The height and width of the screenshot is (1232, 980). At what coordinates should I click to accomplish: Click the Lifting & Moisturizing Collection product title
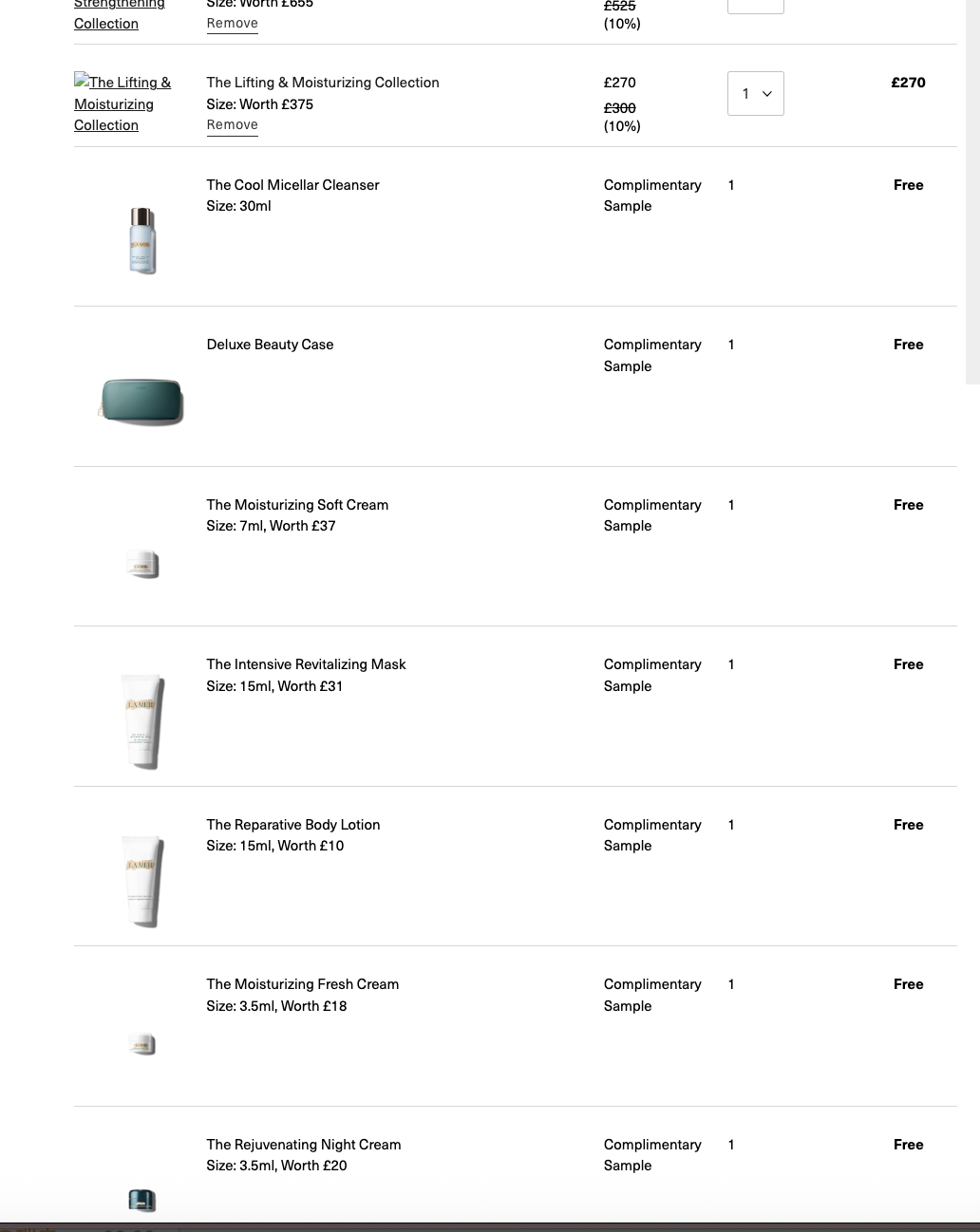point(323,83)
